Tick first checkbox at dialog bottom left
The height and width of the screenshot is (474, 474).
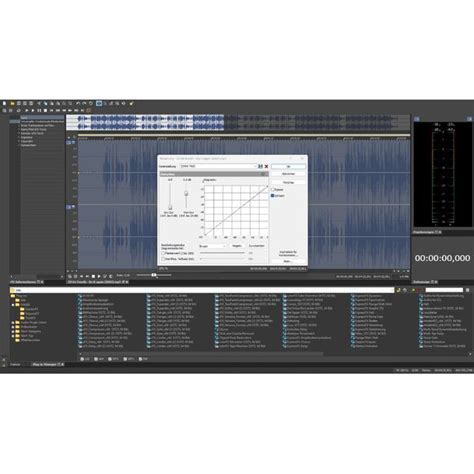[163, 253]
